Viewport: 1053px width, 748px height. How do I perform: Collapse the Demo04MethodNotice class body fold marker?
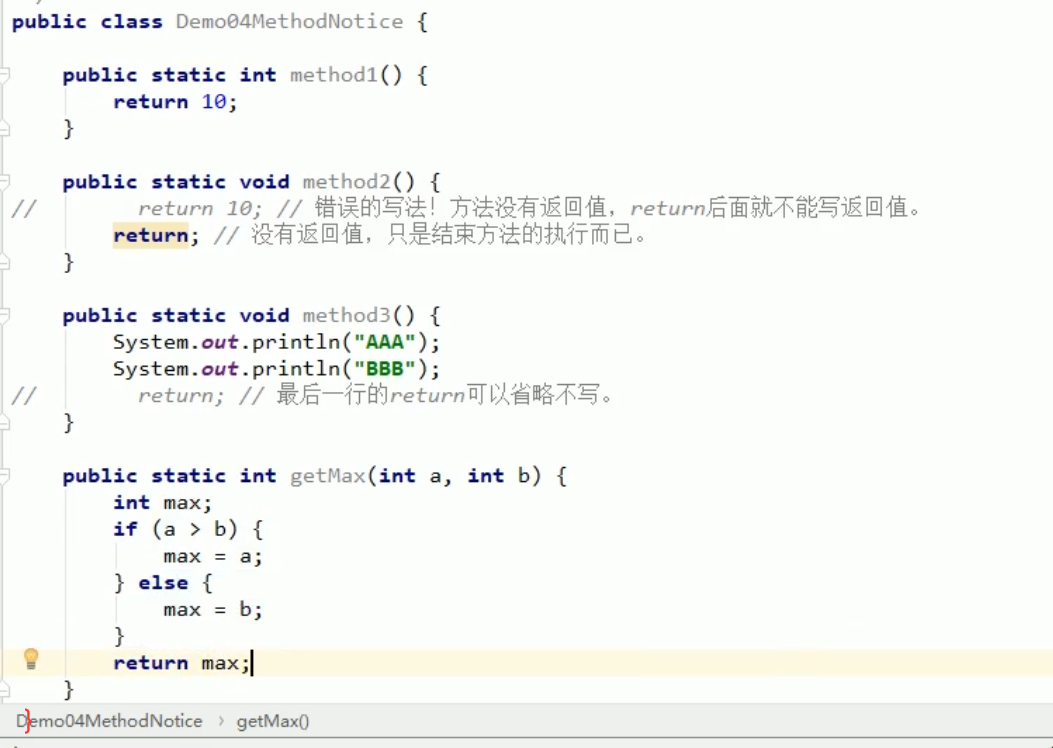pyautogui.click(x=4, y=21)
